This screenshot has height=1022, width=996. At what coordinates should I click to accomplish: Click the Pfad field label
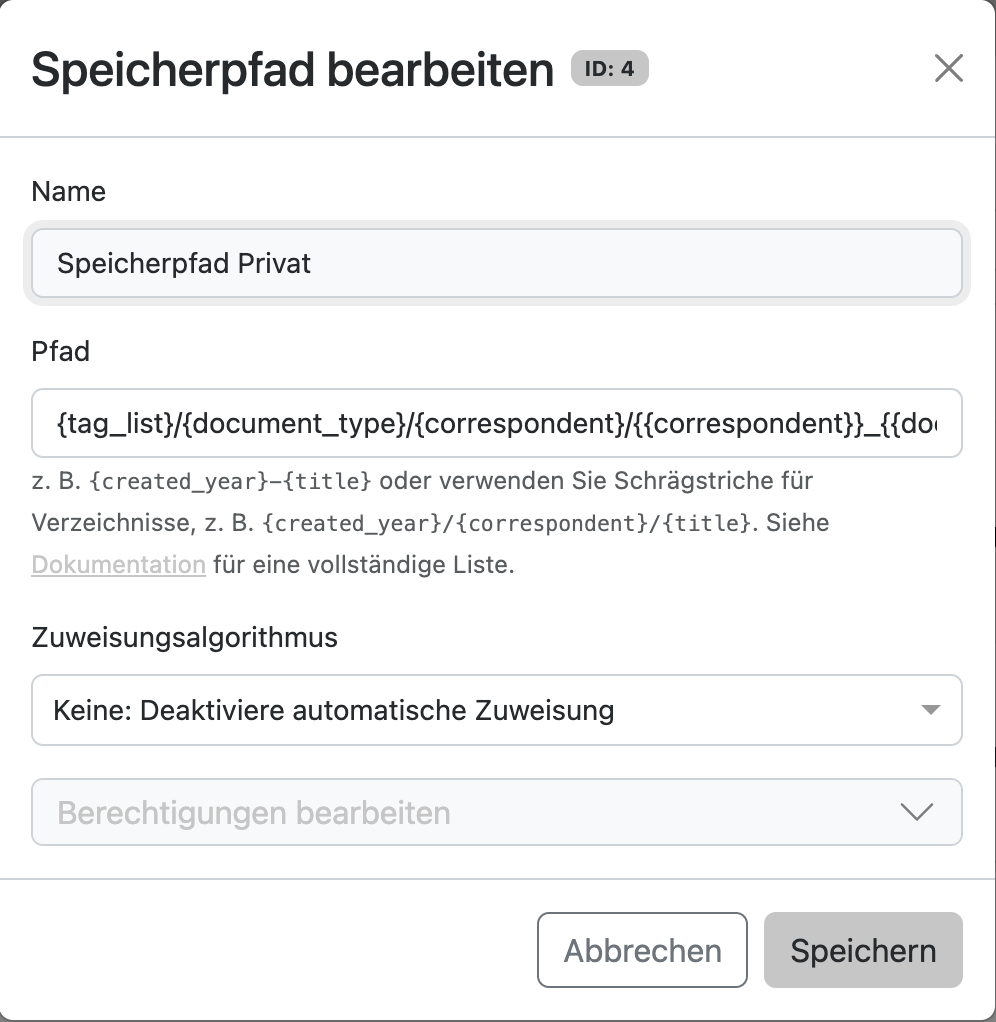pos(61,351)
